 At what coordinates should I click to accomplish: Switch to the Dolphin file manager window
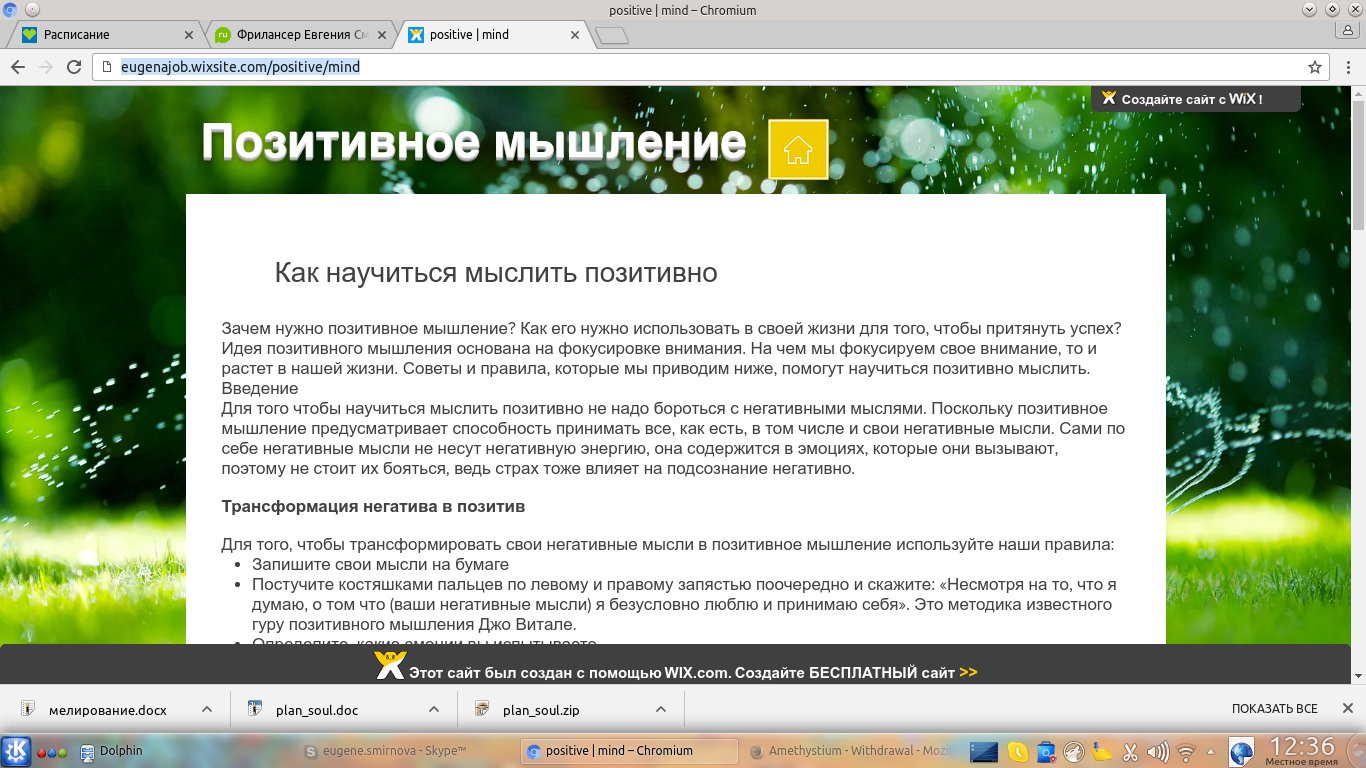point(112,751)
